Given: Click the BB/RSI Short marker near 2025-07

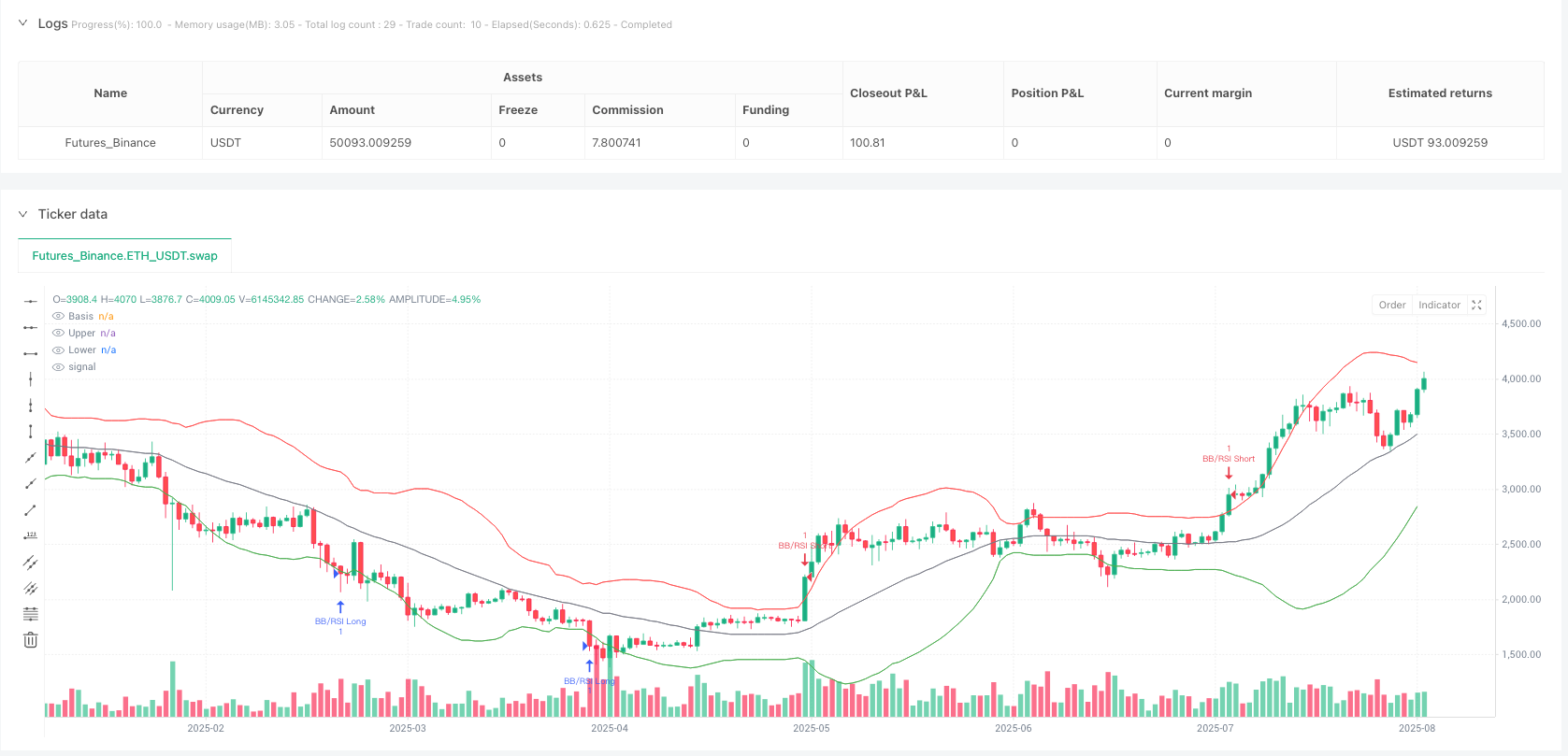Looking at the screenshot, I should click(x=1229, y=459).
